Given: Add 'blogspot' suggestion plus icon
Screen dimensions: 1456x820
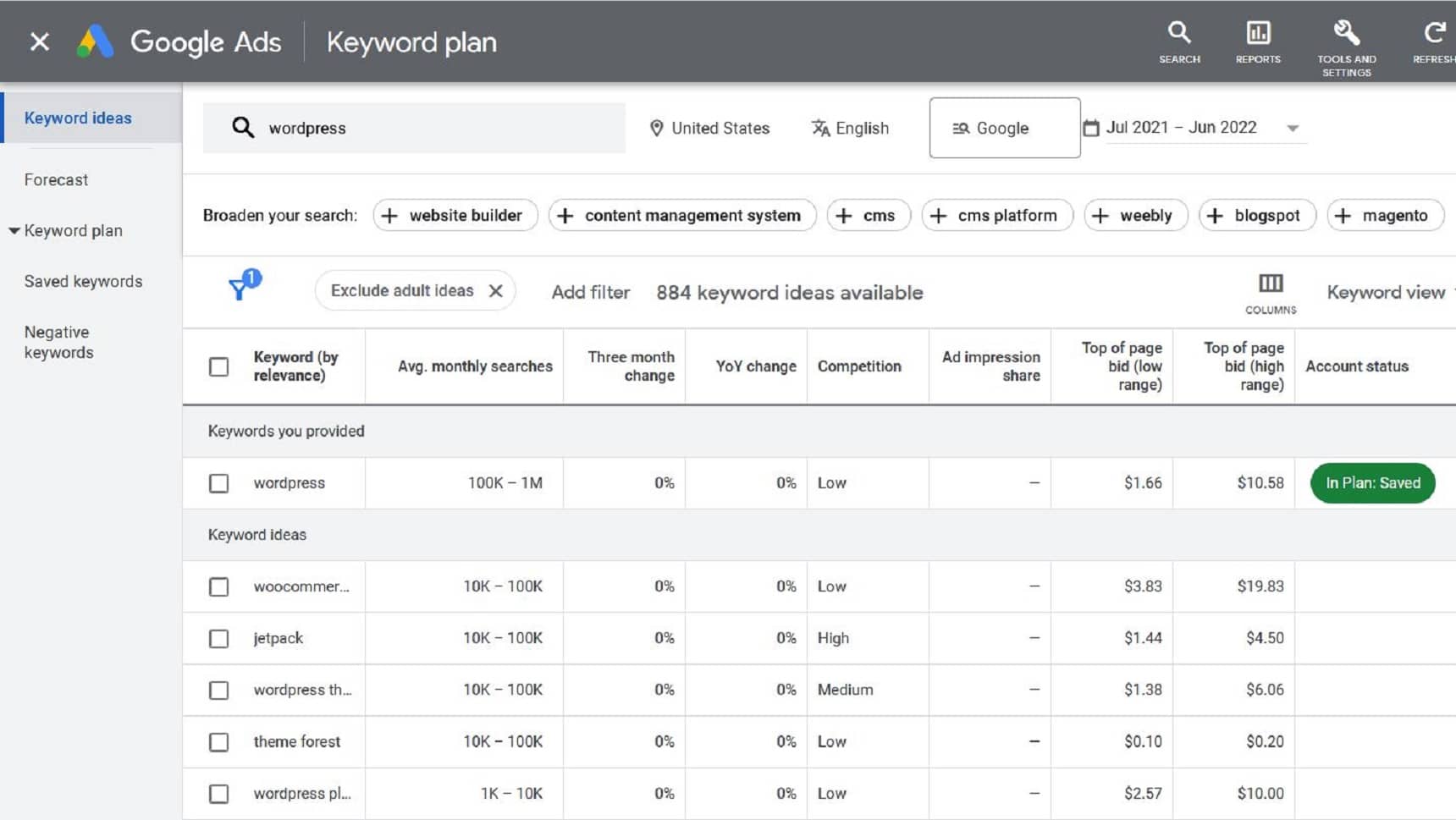Looking at the screenshot, I should tap(1215, 216).
